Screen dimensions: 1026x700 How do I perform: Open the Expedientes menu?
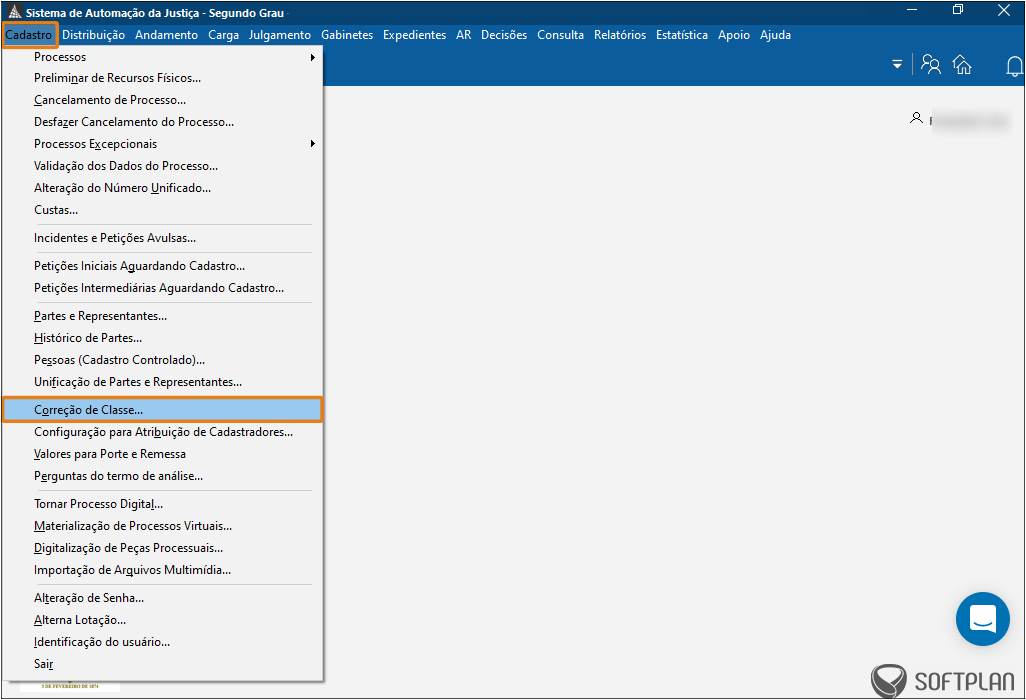(x=414, y=35)
